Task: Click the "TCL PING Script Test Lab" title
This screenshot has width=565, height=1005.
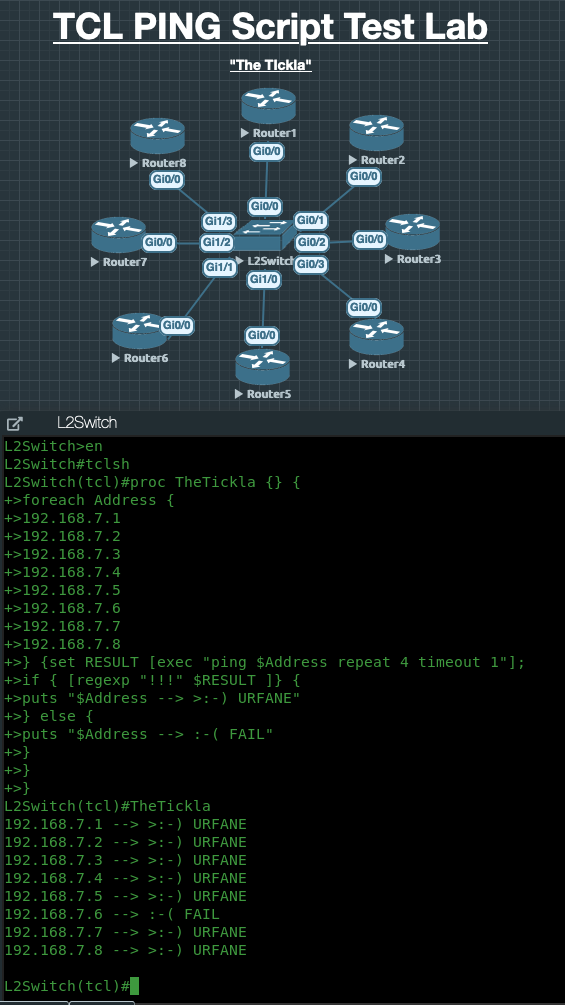Action: (x=270, y=26)
